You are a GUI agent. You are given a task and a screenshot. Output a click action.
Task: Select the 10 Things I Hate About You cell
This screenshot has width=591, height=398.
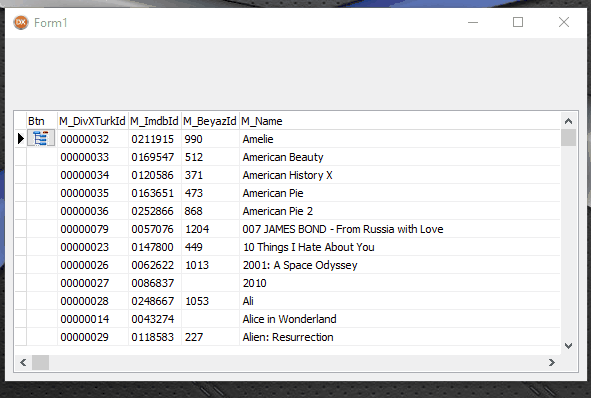400,247
